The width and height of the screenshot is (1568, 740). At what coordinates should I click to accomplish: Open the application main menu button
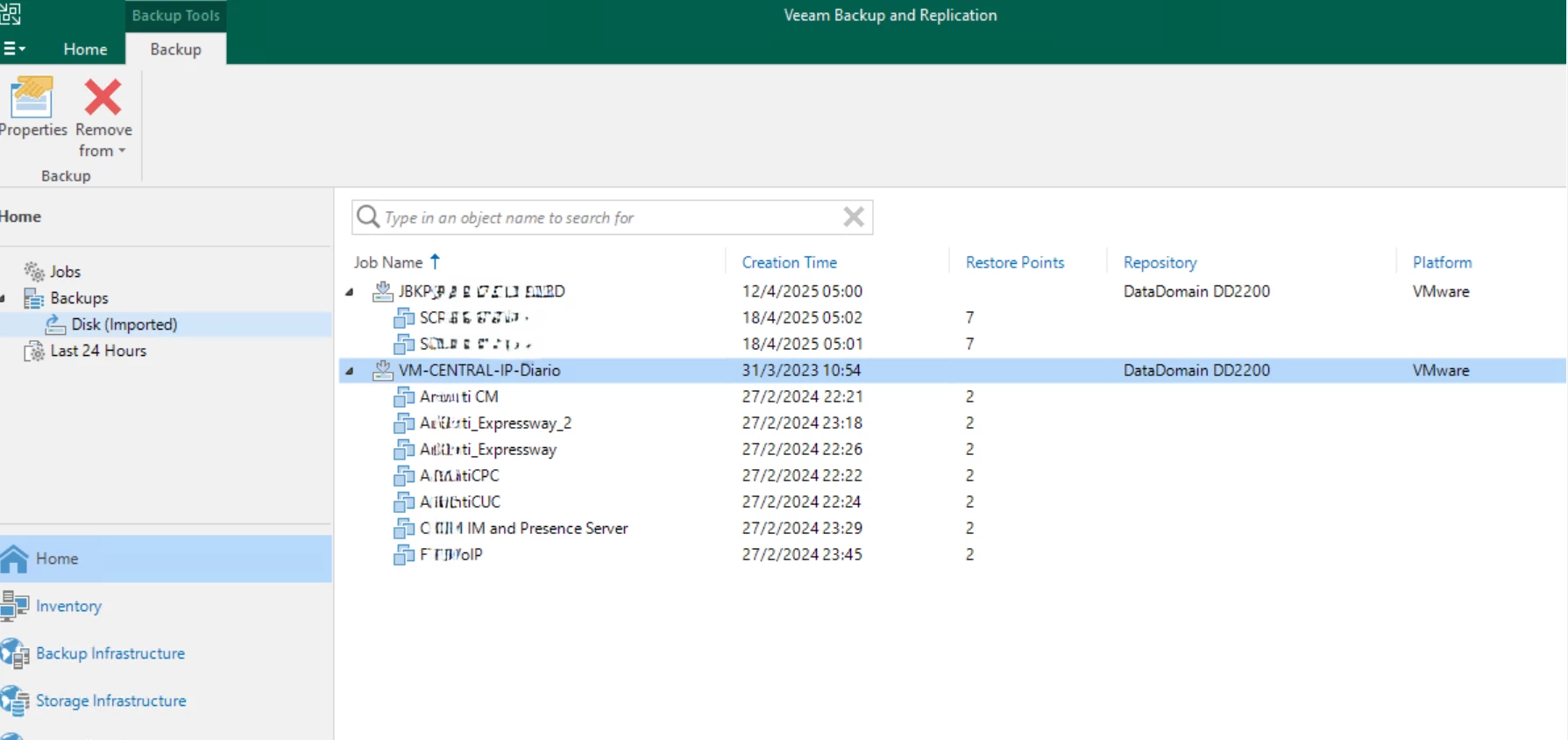tap(14, 49)
